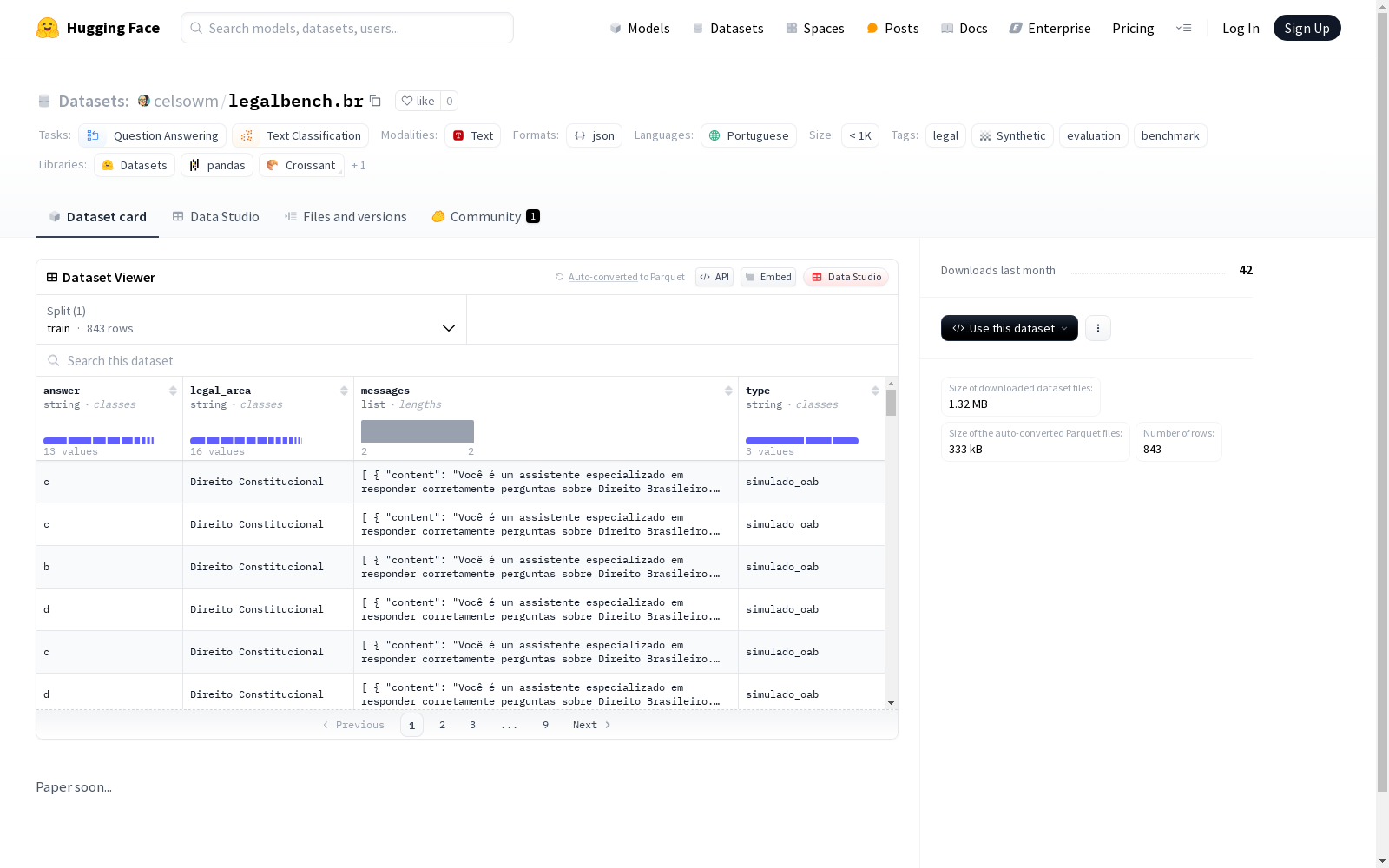The height and width of the screenshot is (868, 1389).
Task: Select the Text Classification task tag
Action: point(300,135)
